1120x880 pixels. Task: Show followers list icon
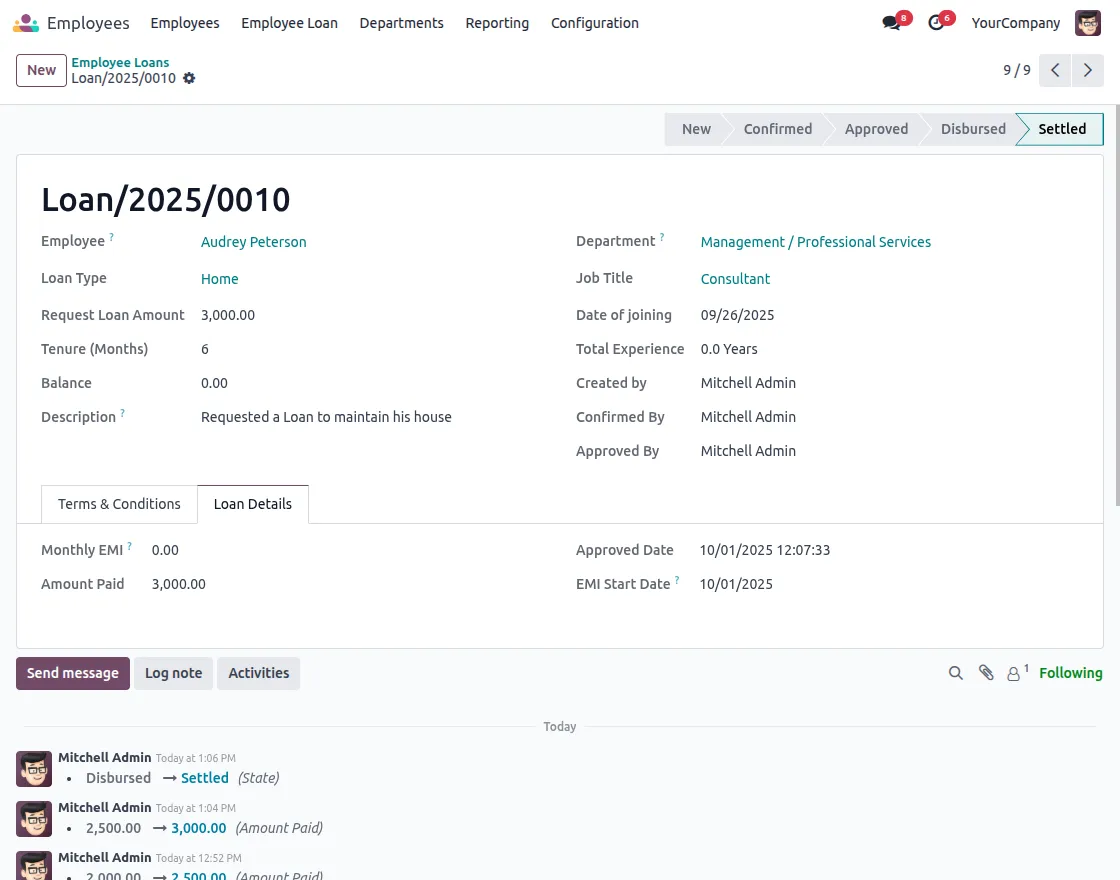click(1016, 673)
